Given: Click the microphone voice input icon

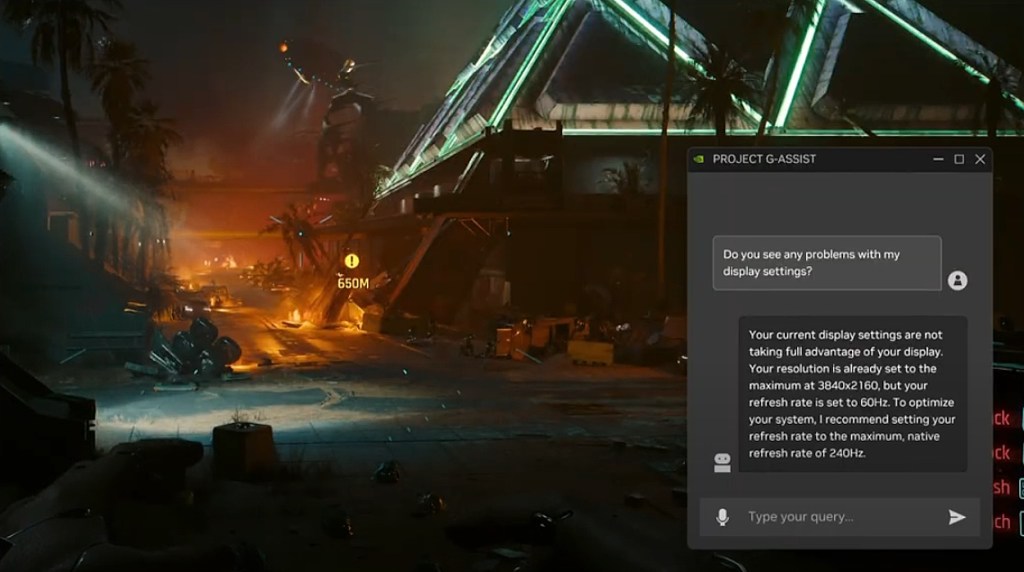Looking at the screenshot, I should tap(722, 517).
